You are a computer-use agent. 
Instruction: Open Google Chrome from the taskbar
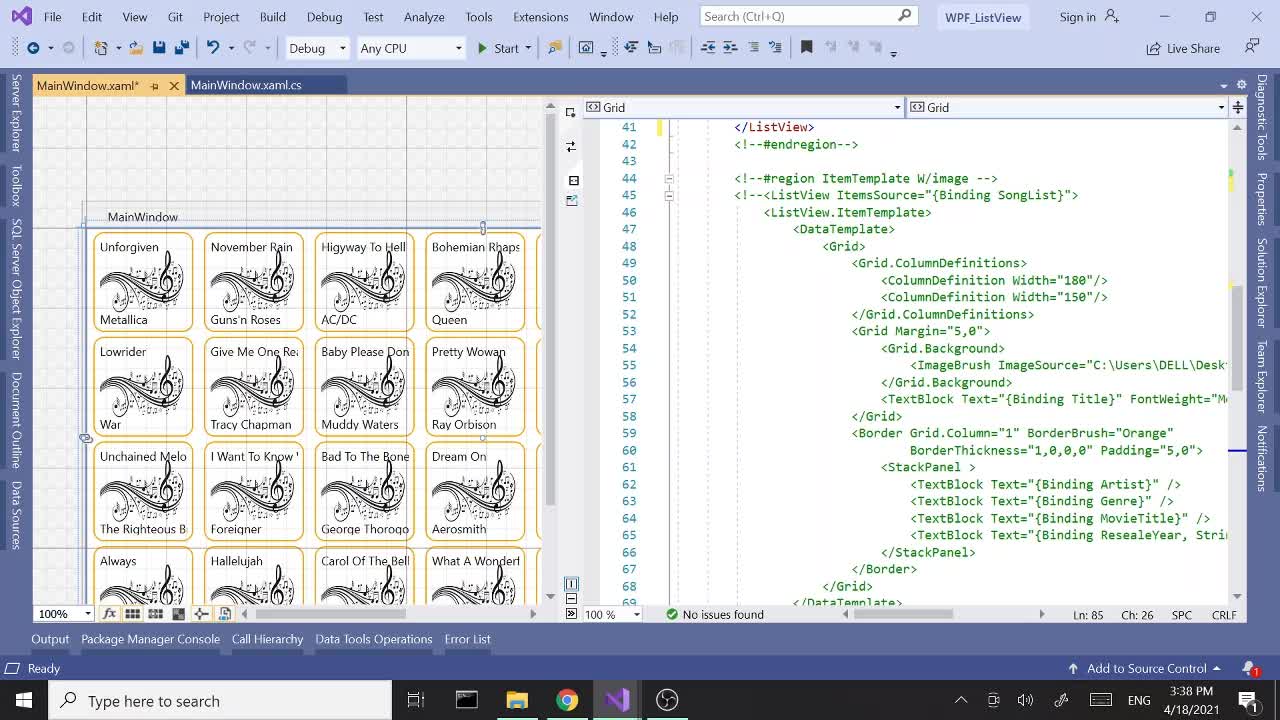(x=567, y=700)
